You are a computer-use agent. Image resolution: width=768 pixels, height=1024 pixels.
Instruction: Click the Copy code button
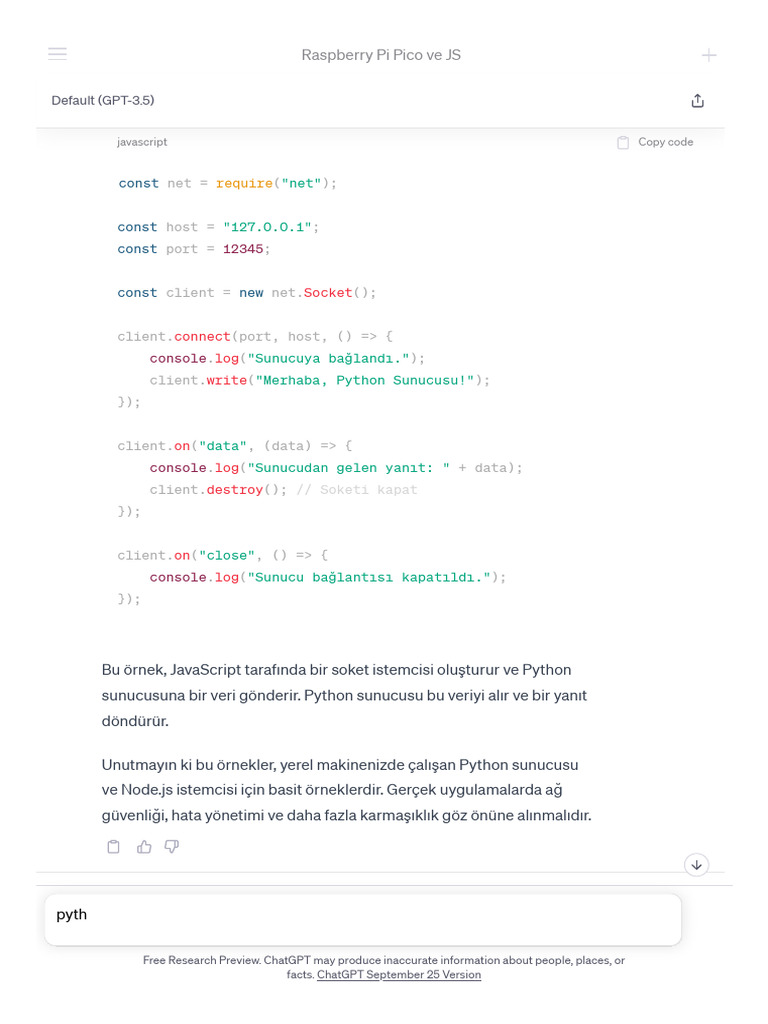point(656,142)
